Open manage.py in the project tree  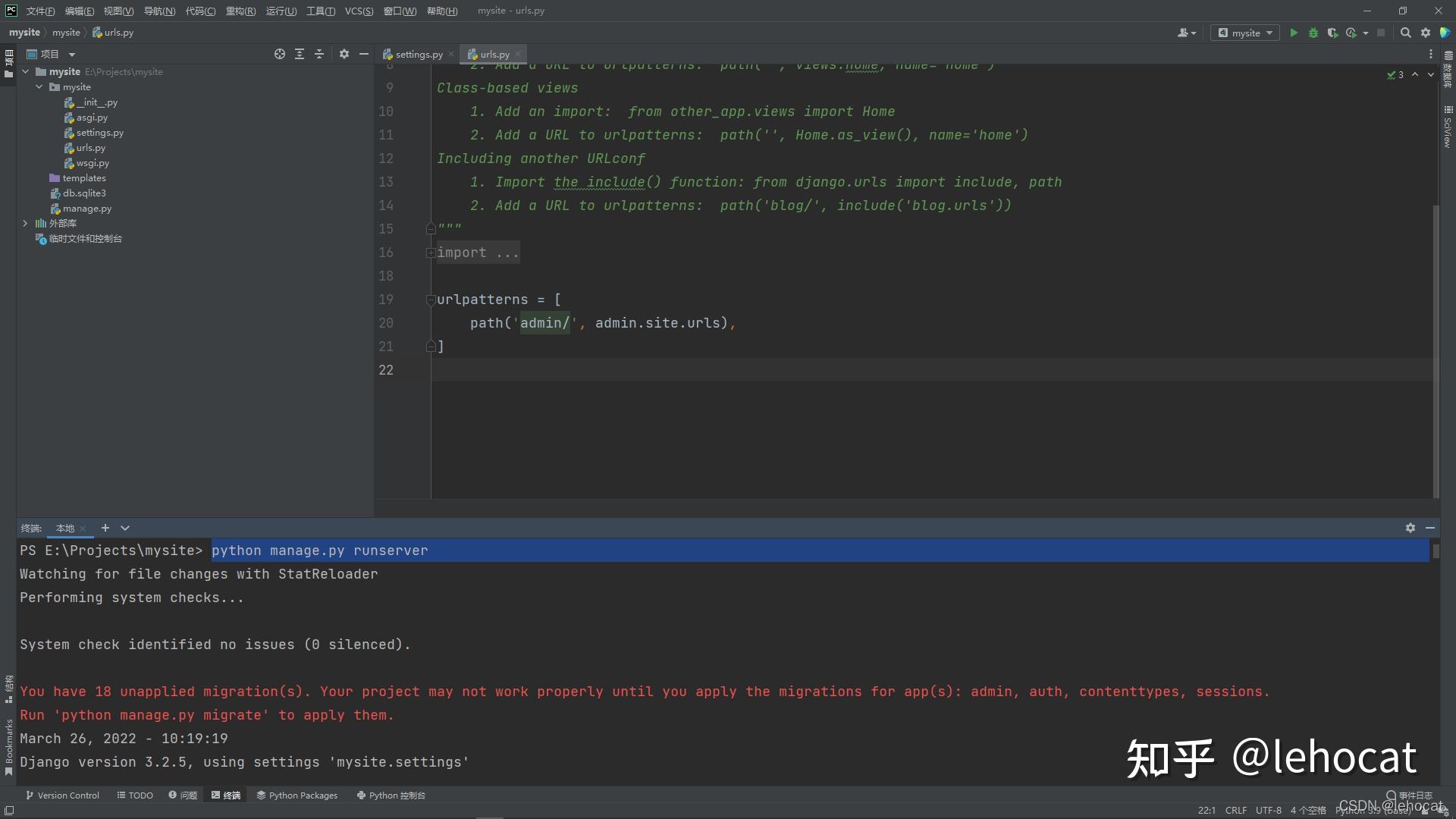coord(86,209)
